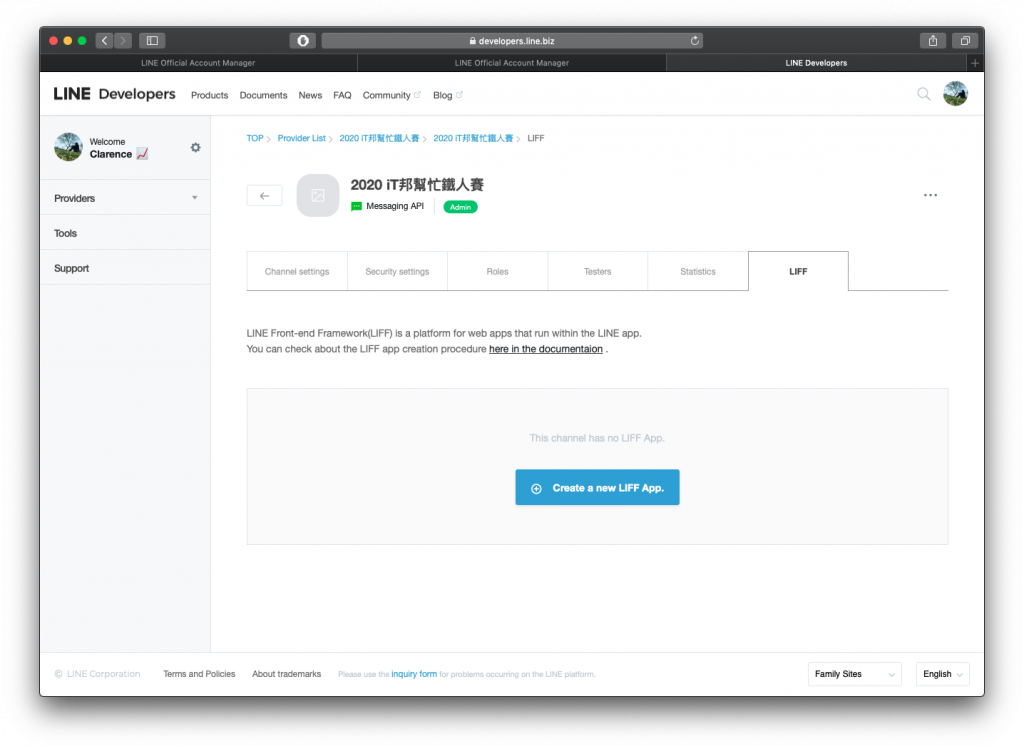
Task: Open the English language dropdown
Action: pos(942,674)
